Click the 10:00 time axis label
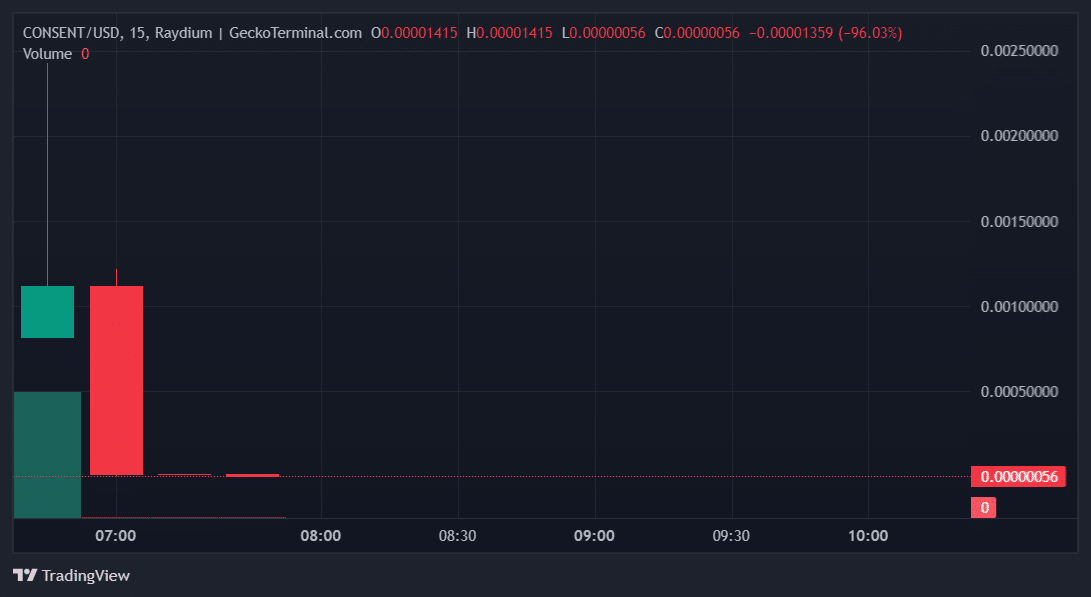The height and width of the screenshot is (597, 1091). 867,536
